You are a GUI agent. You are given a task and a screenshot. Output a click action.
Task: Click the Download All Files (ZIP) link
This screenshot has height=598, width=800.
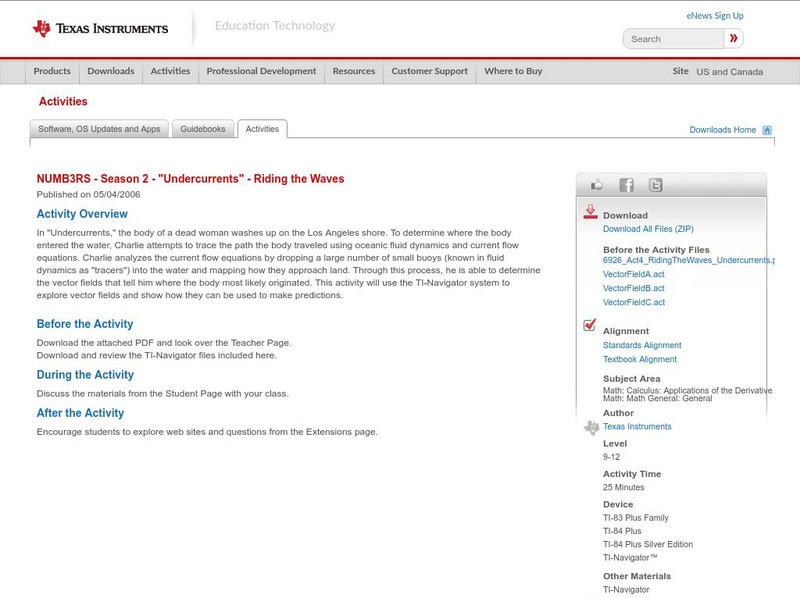pos(648,229)
